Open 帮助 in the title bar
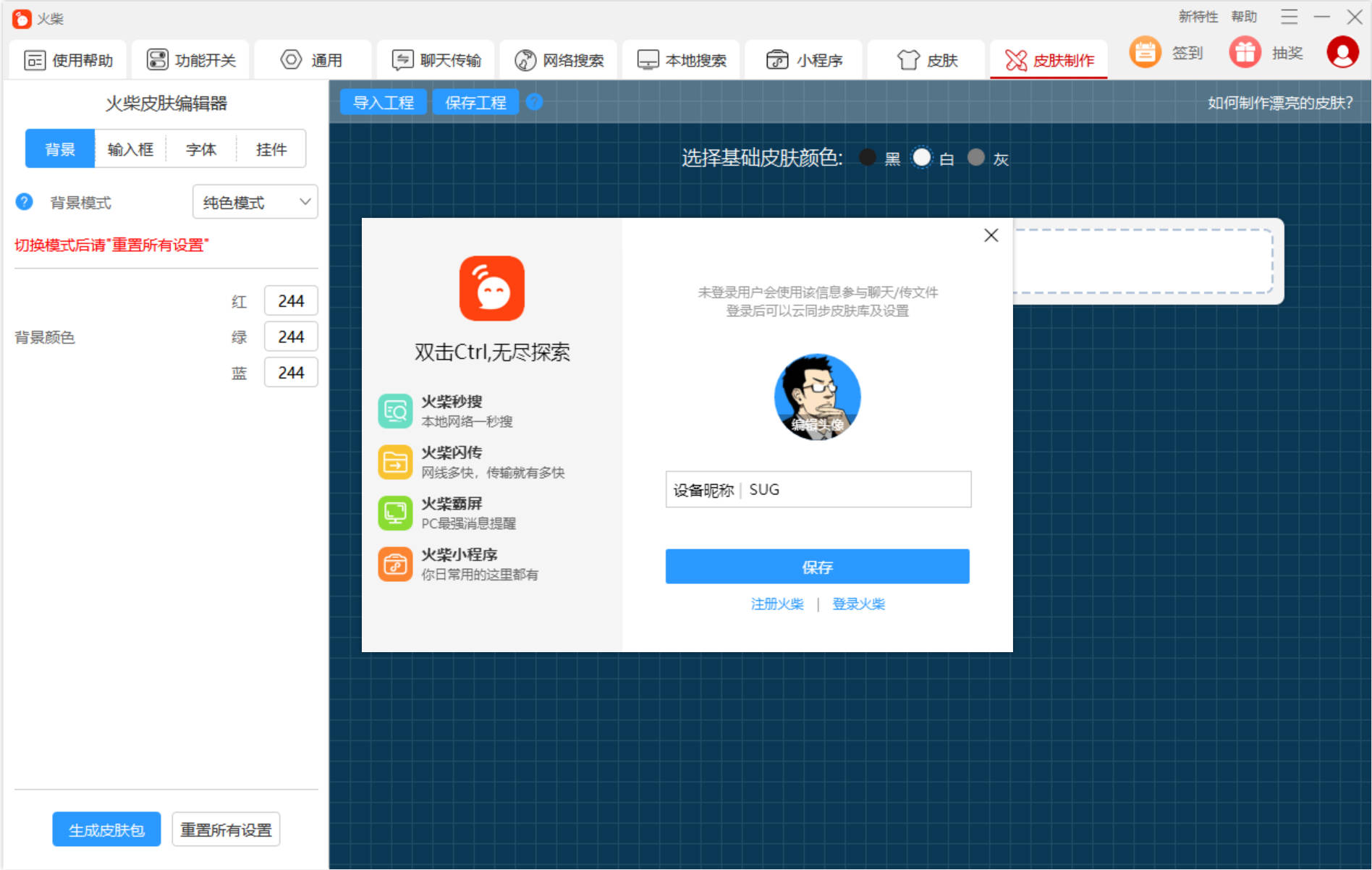The width and height of the screenshot is (1372, 870). click(x=1244, y=17)
